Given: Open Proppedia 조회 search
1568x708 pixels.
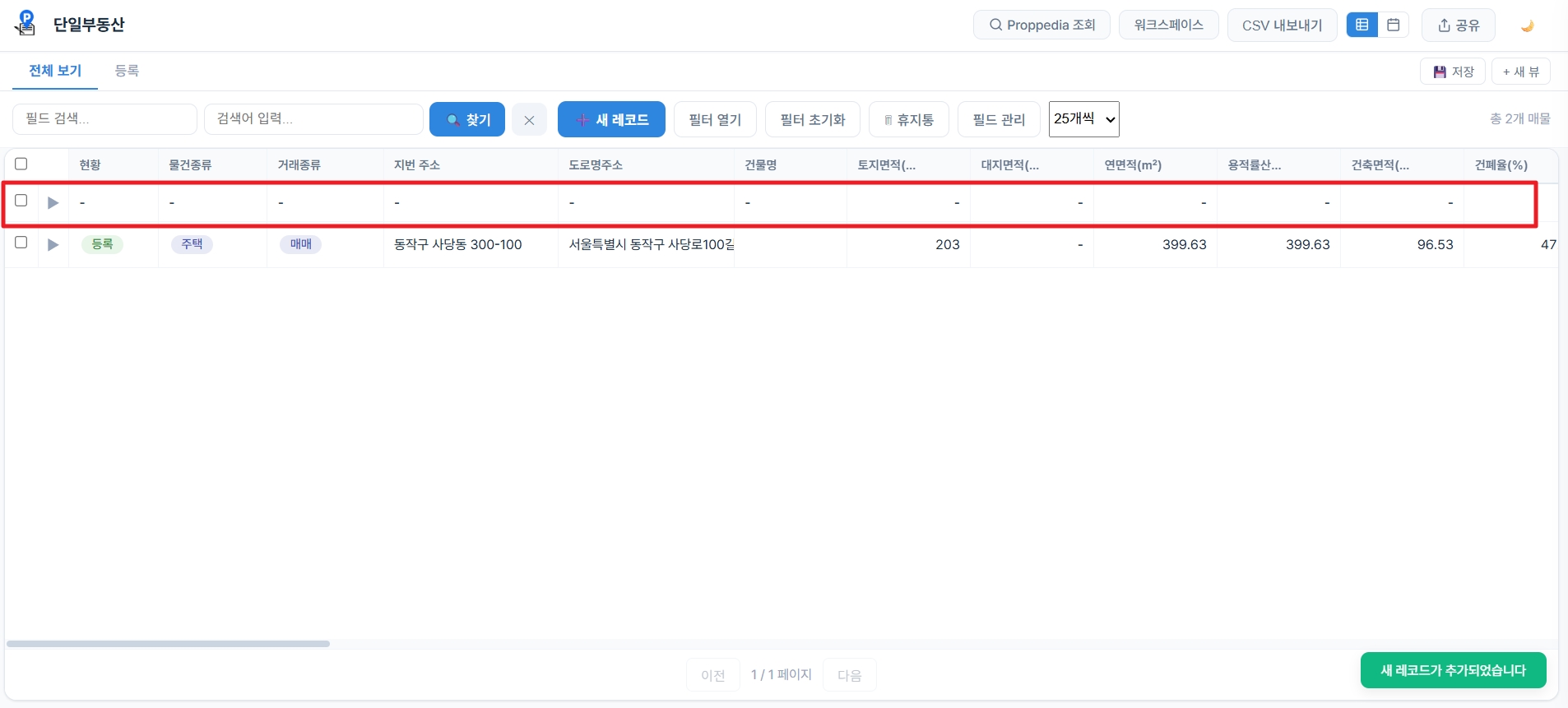Looking at the screenshot, I should (1041, 25).
